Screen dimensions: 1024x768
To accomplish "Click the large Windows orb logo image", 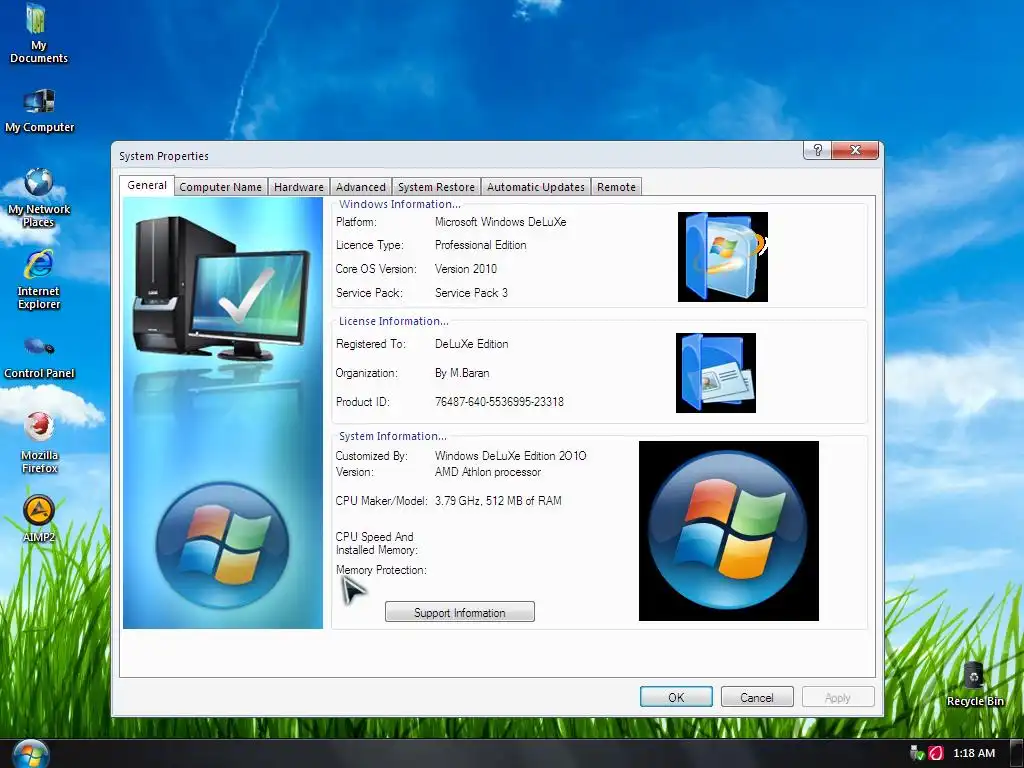I will (729, 531).
